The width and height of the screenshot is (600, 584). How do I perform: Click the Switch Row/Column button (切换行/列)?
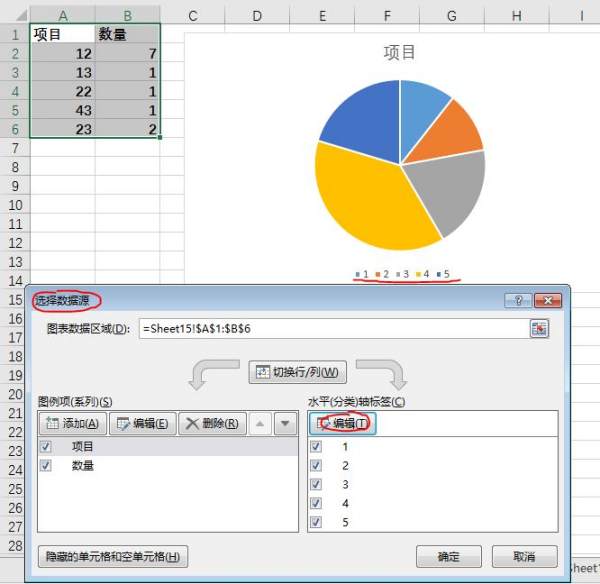coord(297,372)
